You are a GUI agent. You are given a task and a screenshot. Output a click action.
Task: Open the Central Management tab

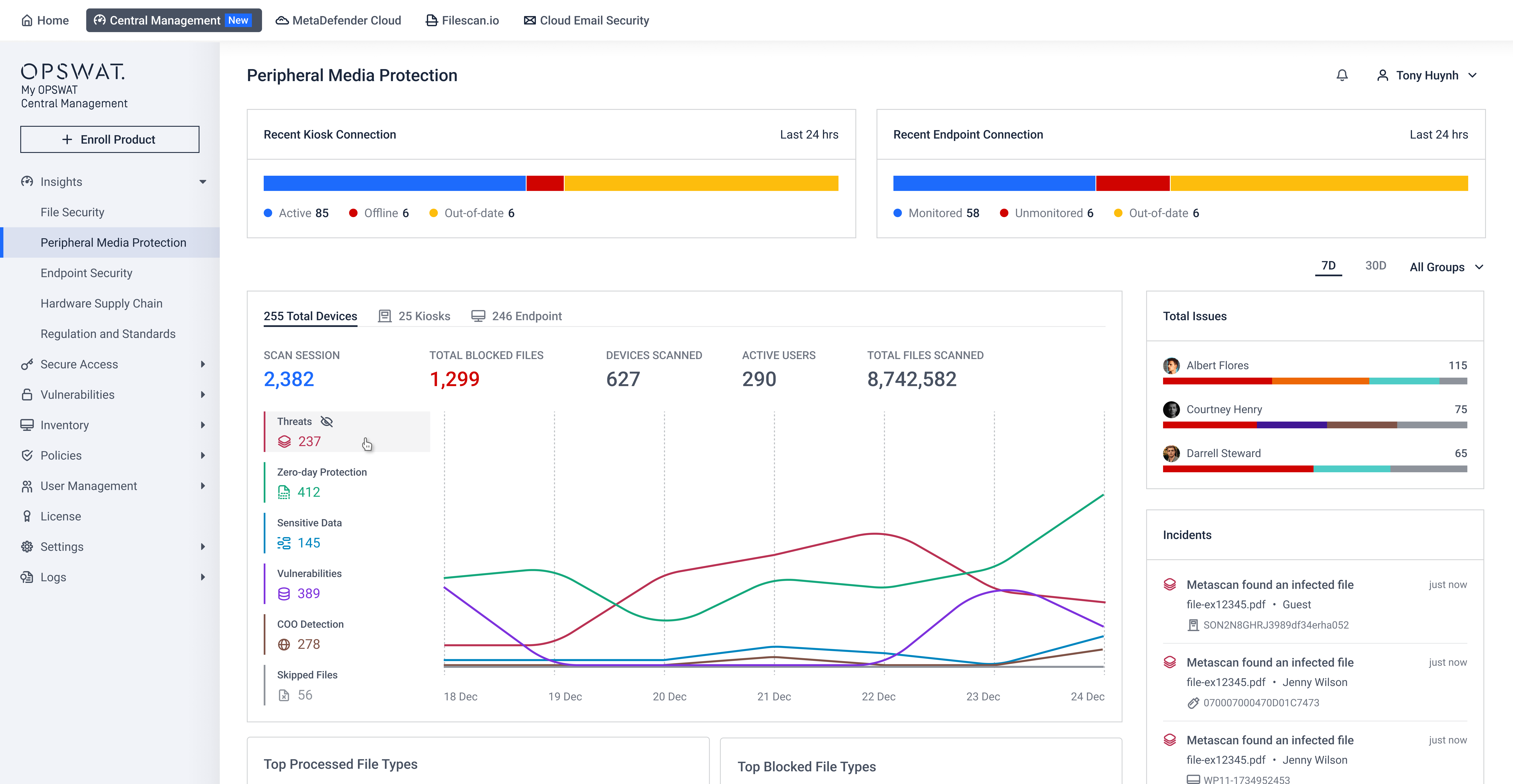click(174, 20)
